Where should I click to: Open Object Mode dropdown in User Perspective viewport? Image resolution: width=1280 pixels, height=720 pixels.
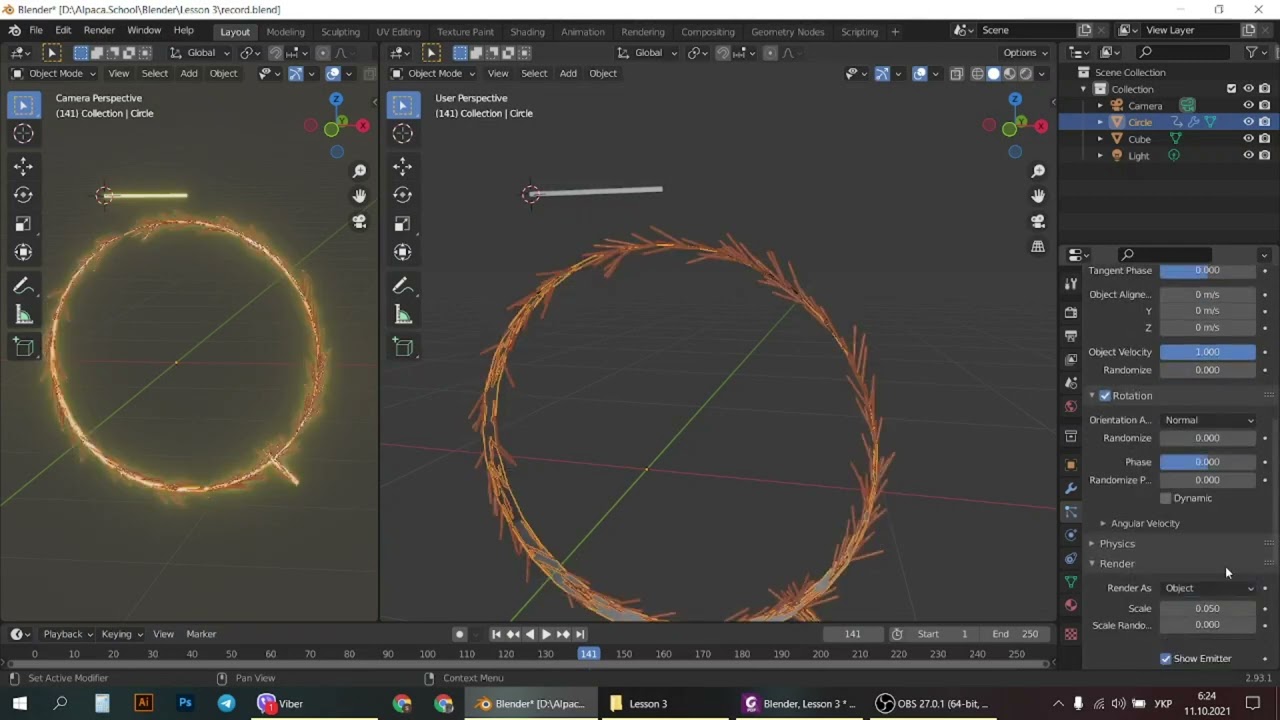[x=434, y=73]
